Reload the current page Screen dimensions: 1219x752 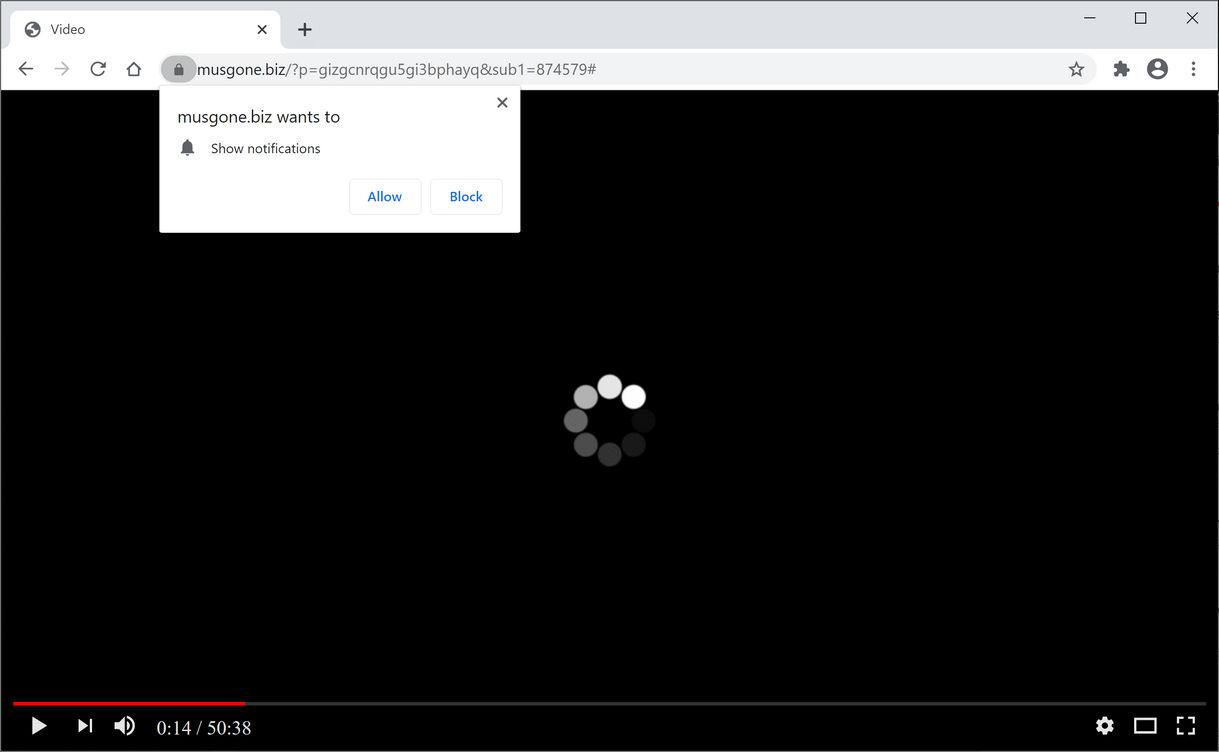[x=98, y=69]
